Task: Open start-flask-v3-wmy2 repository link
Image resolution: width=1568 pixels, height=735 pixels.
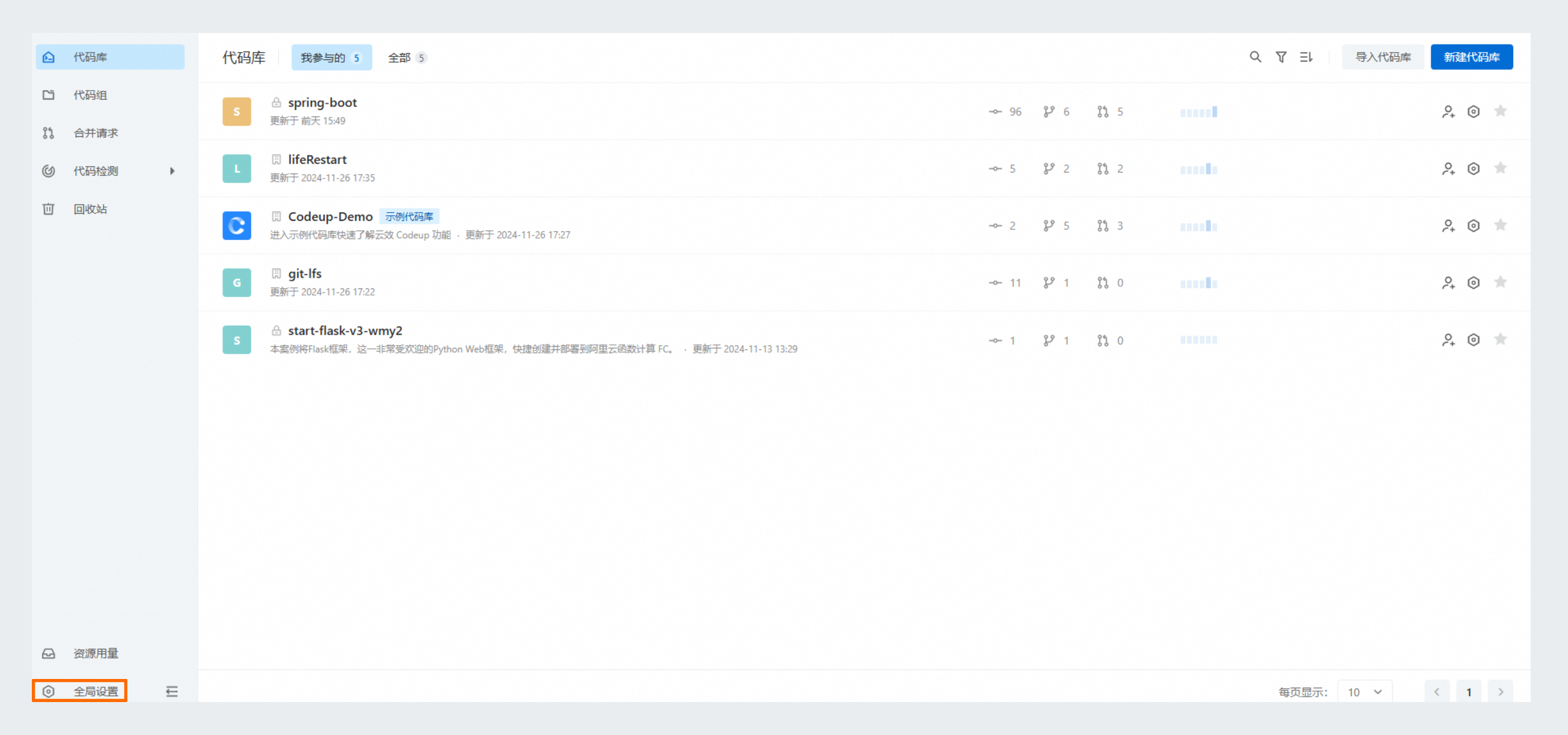Action: coord(345,331)
